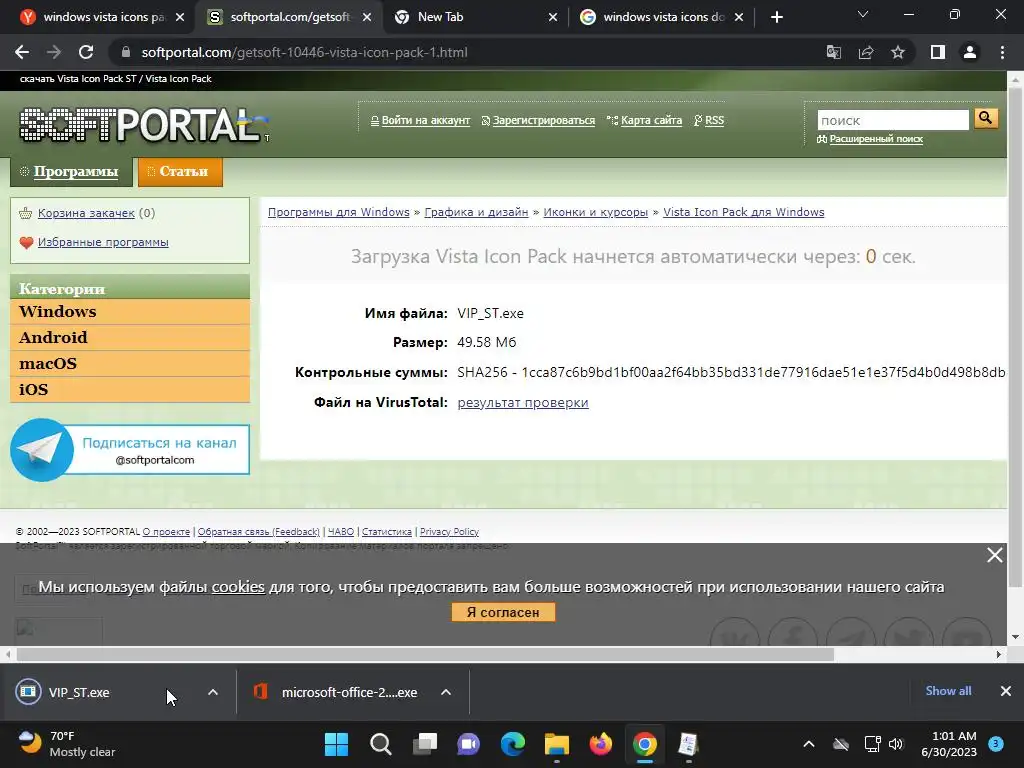
Task: Bookmark this tab with the star icon
Action: click(898, 52)
